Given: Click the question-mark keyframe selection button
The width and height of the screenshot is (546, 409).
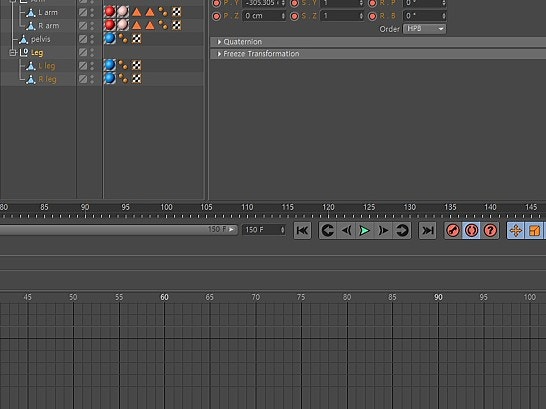Looking at the screenshot, I should [490, 230].
